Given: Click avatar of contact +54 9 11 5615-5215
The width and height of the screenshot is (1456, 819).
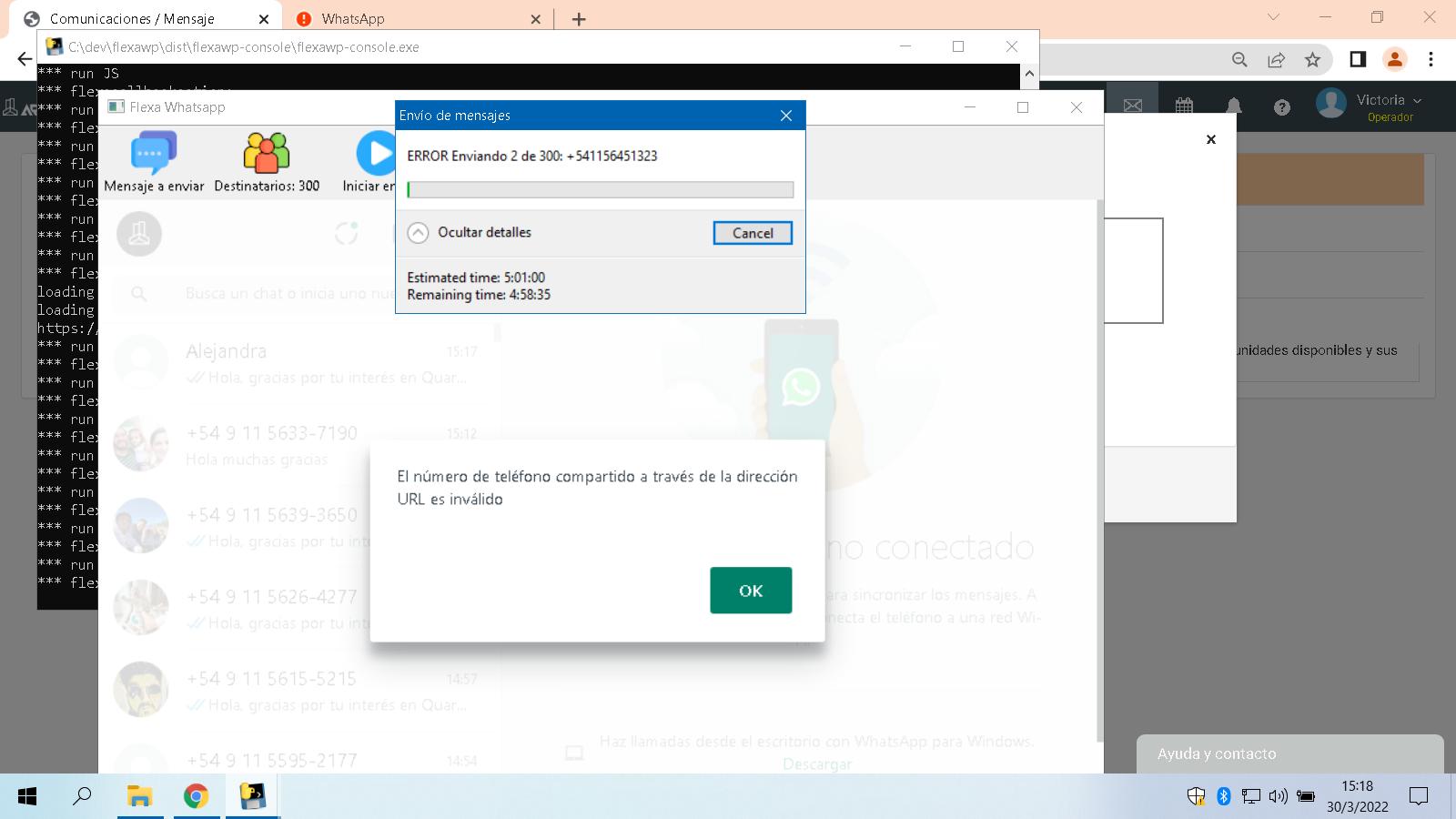Looking at the screenshot, I should click(x=141, y=690).
